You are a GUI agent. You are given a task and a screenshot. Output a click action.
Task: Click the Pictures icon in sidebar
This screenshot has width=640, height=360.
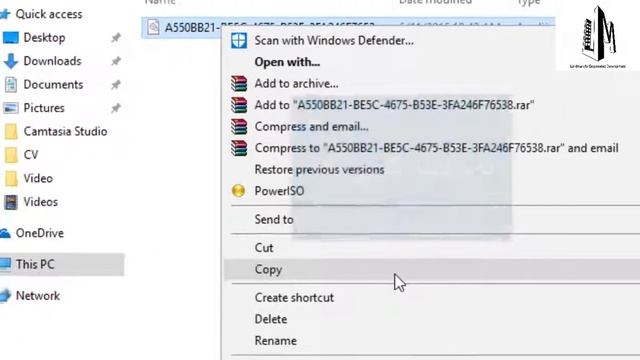point(11,108)
